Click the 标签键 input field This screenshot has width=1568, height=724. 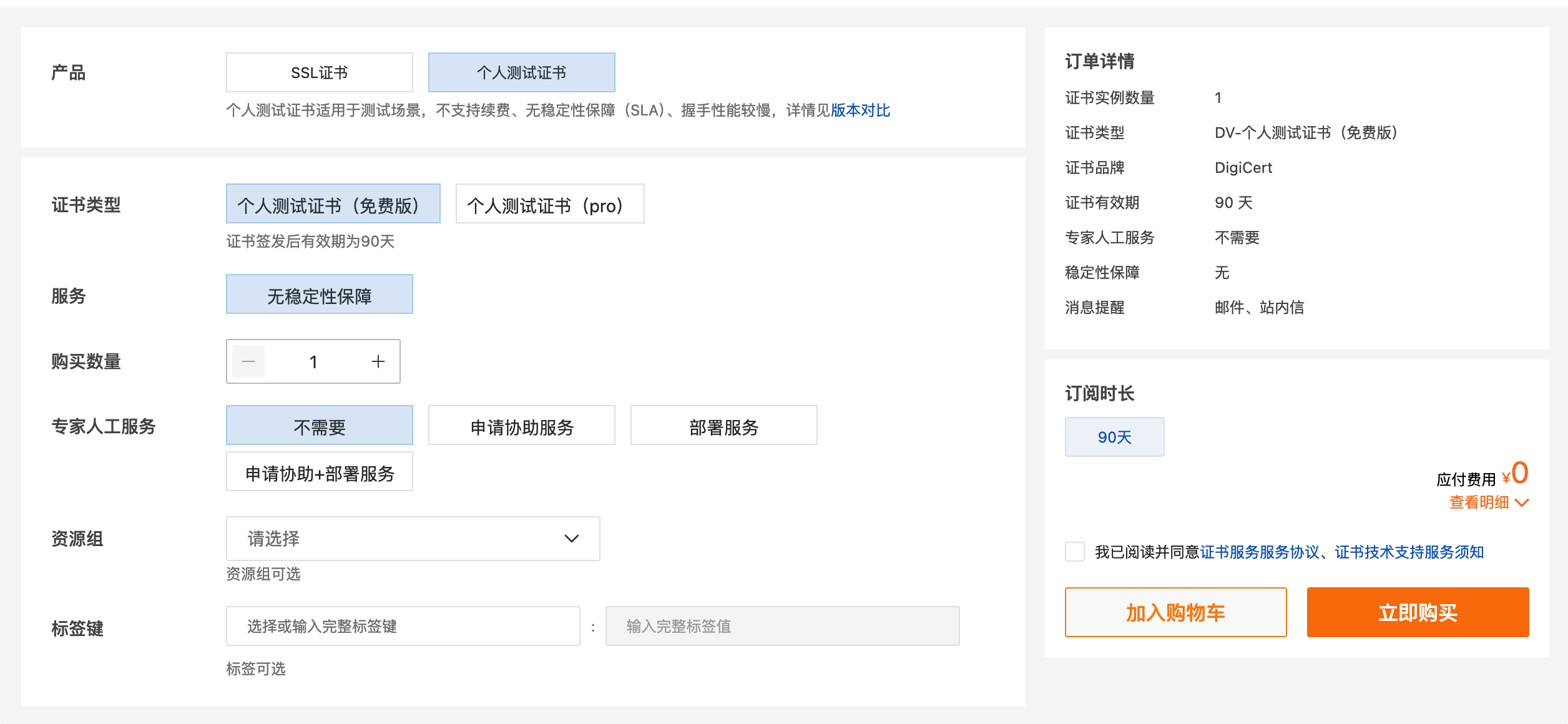(x=403, y=626)
